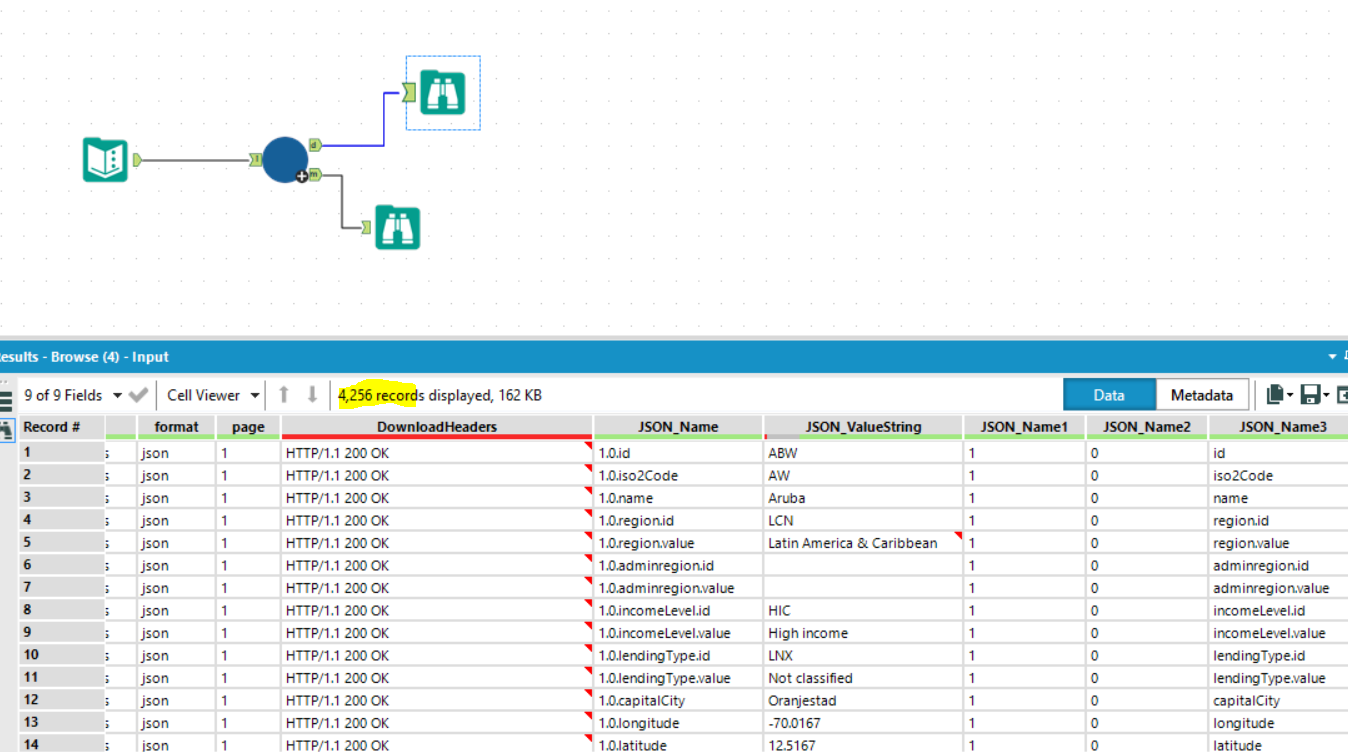Select the Input Data book tool on canvas
Image resolution: width=1348 pixels, height=752 pixels.
(x=105, y=160)
